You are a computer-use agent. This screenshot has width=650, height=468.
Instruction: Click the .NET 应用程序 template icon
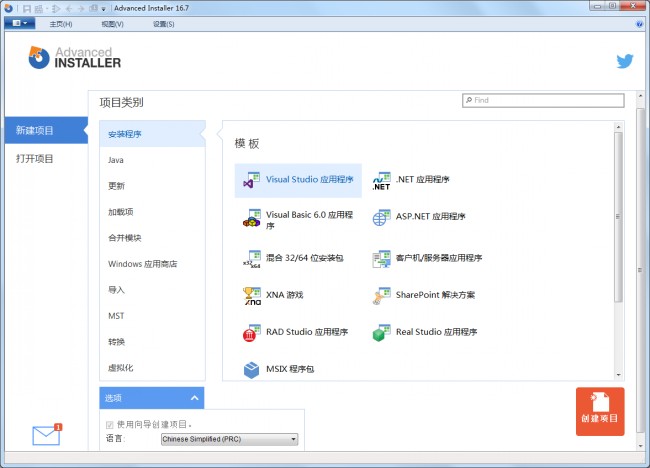[x=381, y=181]
